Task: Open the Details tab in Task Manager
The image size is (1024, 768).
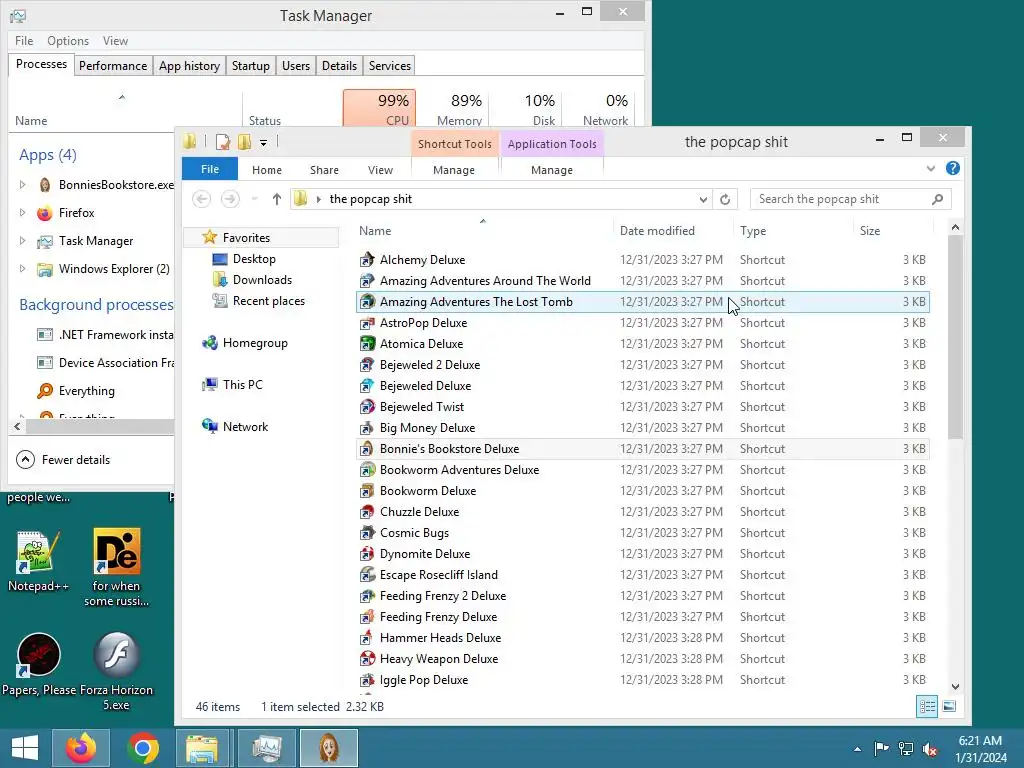Action: coord(340,66)
